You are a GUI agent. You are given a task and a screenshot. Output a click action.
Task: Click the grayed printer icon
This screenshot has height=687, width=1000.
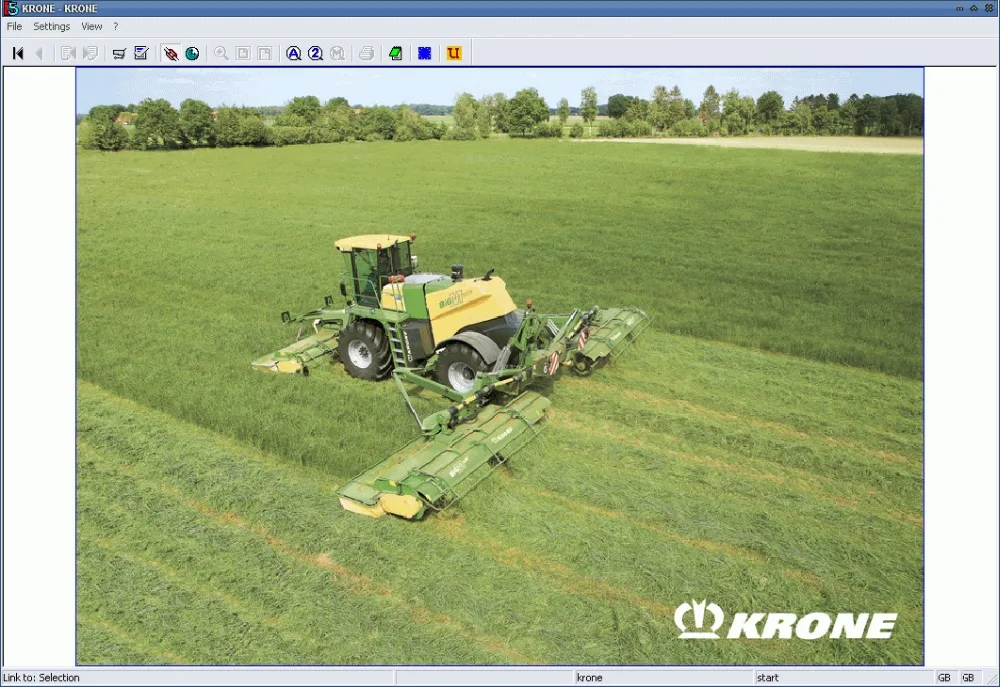[x=366, y=54]
